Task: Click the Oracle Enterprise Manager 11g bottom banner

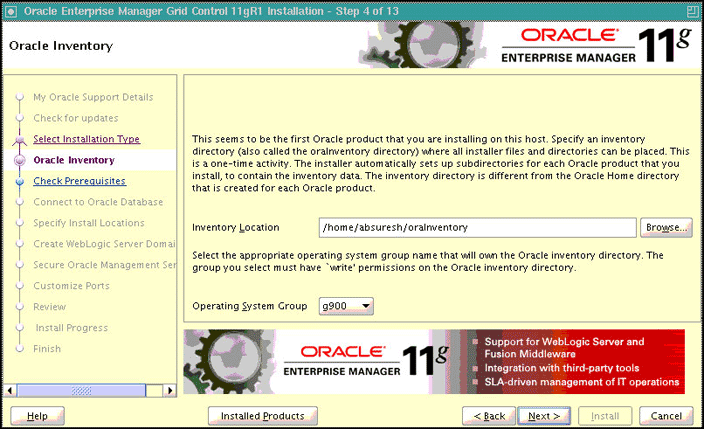Action: point(434,362)
